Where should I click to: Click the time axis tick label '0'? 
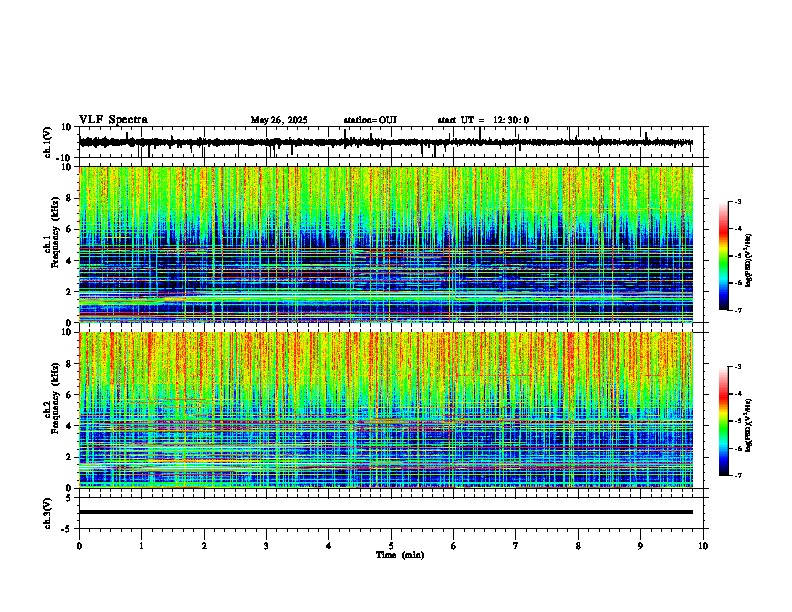coord(79,546)
